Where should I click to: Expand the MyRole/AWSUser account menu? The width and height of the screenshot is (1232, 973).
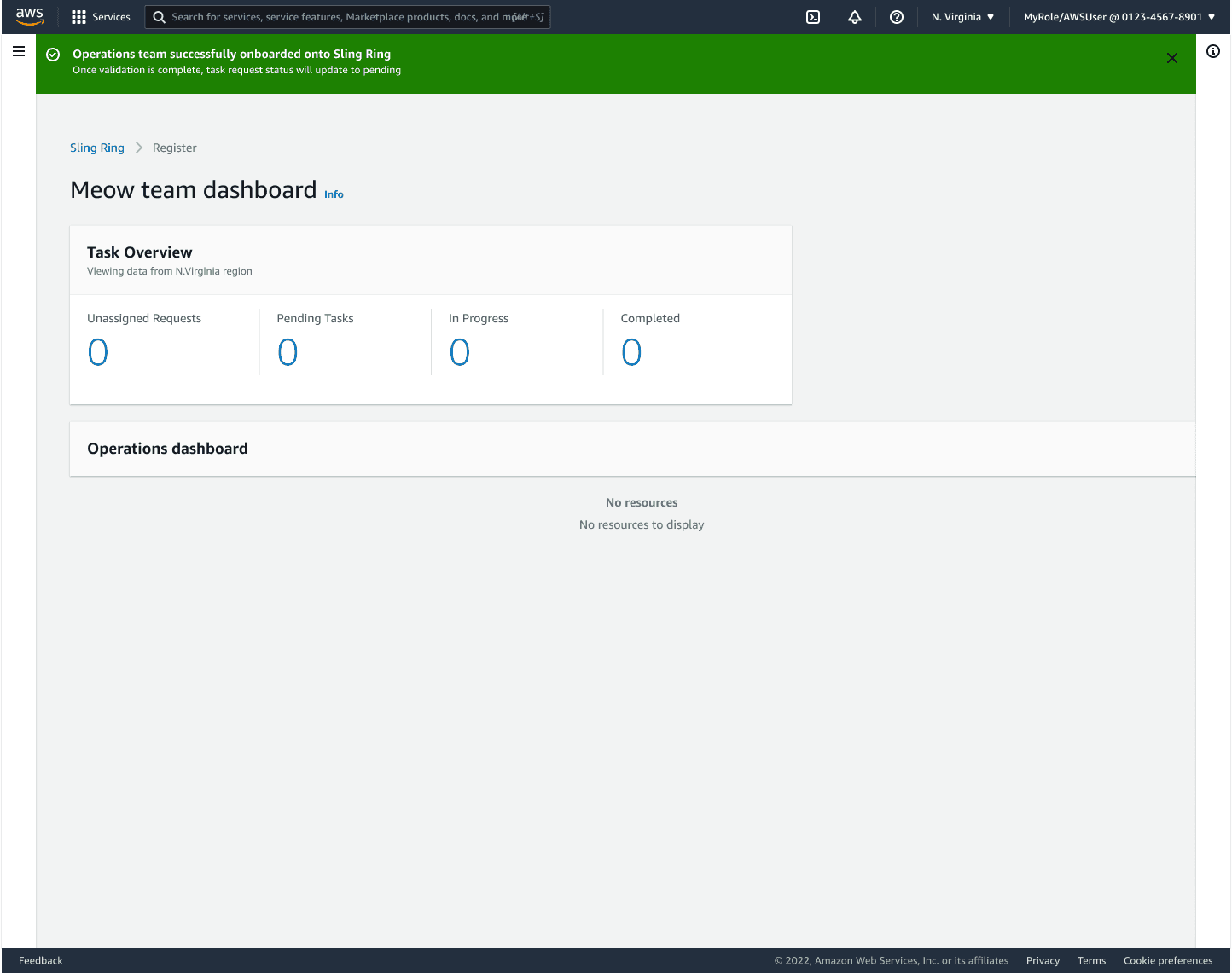click(x=1119, y=17)
